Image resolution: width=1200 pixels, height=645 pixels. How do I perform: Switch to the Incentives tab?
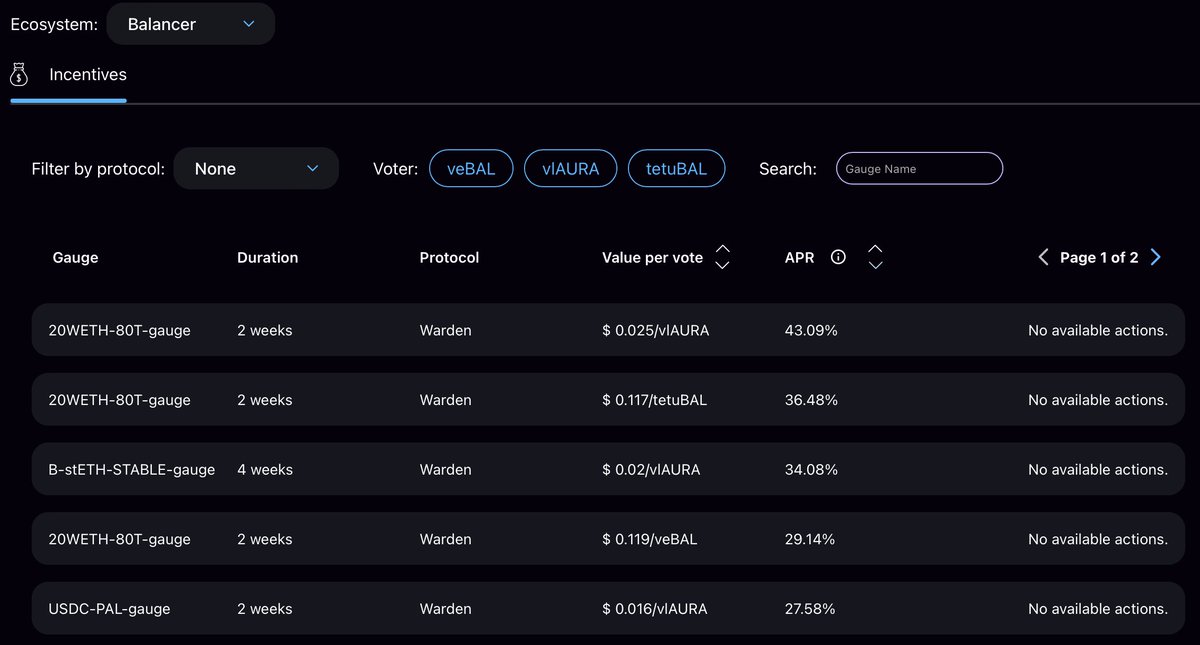point(87,74)
